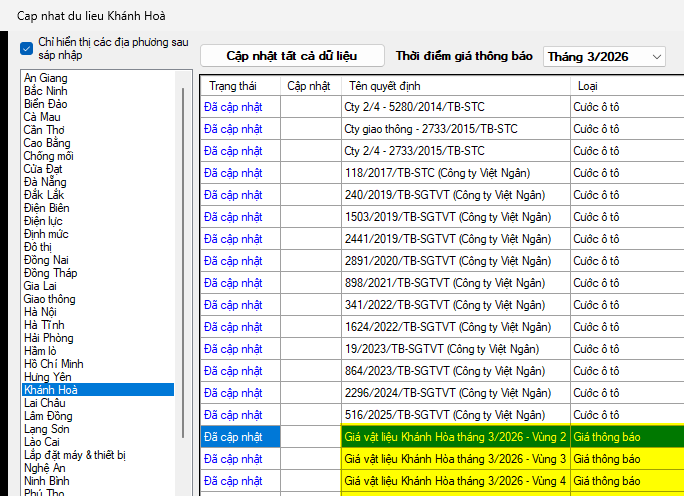684x496 pixels.
Task: Select the 'Giá vật liệu Khánh Hòa tháng 3/2026 - Vùng 2' row
Action: click(x=455, y=437)
